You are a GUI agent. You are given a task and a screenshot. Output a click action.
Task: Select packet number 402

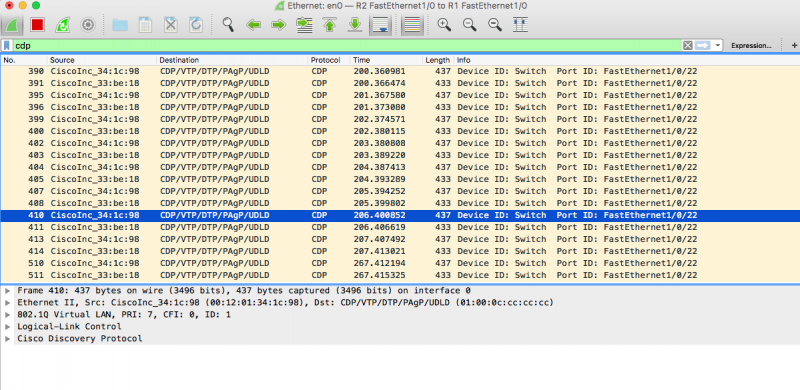(x=400, y=143)
